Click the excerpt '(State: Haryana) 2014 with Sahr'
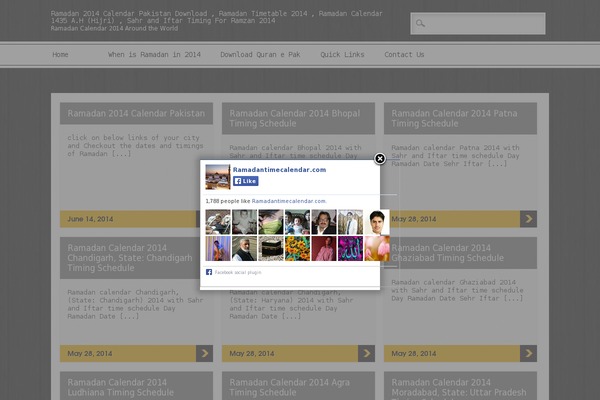The image size is (600, 400). [291, 300]
